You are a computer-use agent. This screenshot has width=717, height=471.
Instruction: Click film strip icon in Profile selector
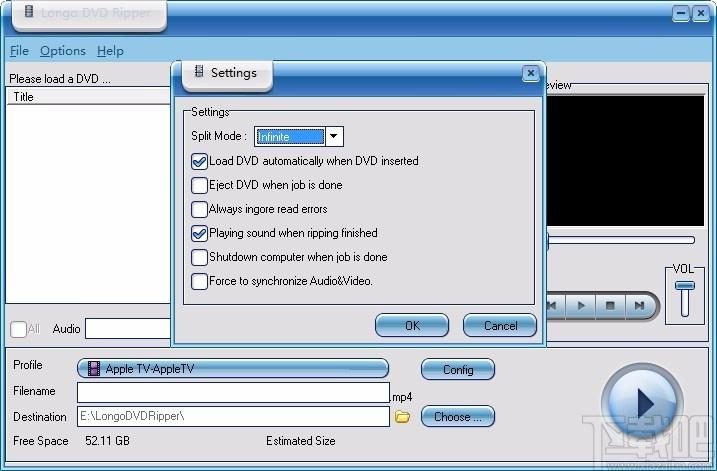[x=94, y=369]
